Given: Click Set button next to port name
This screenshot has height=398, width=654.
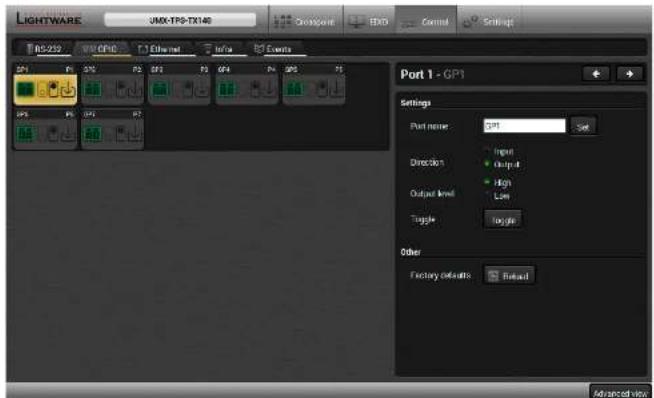Looking at the screenshot, I should coord(583,126).
